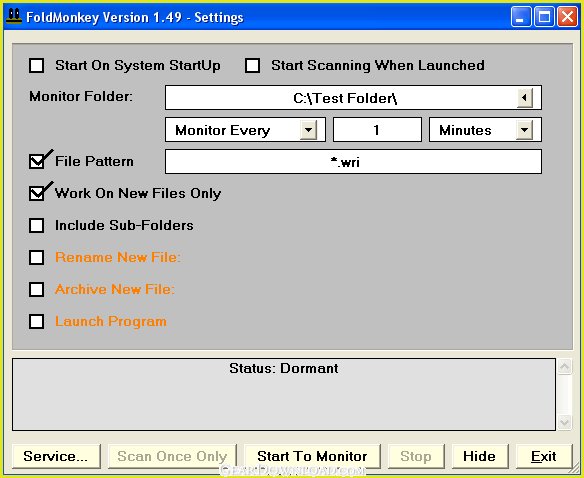This screenshot has width=584, height=478.
Task: Click the FoldMonkey app icon in title bar
Action: click(x=14, y=17)
